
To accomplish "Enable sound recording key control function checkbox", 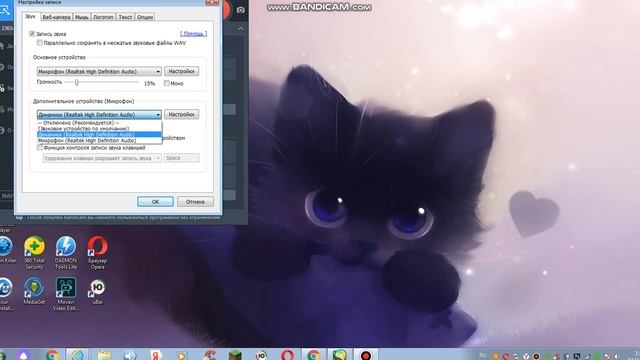I will click(40, 147).
